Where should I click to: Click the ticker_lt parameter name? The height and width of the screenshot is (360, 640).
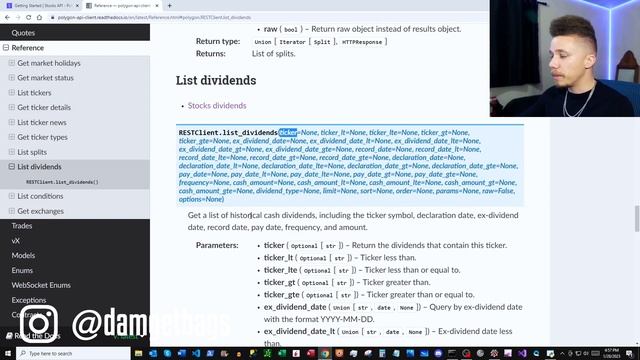pos(278,258)
